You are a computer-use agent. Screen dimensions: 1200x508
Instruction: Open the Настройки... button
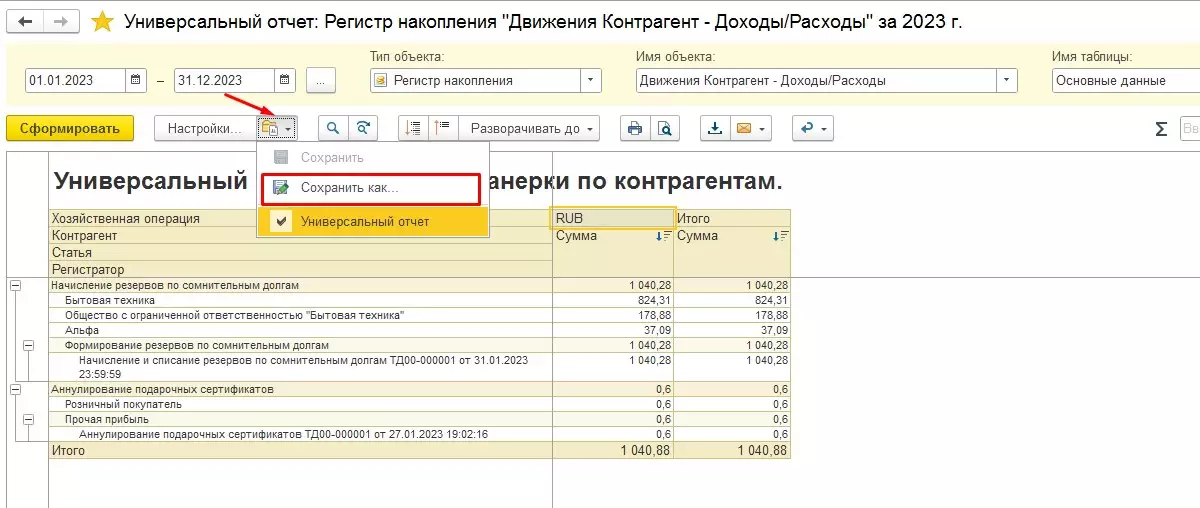click(x=204, y=128)
